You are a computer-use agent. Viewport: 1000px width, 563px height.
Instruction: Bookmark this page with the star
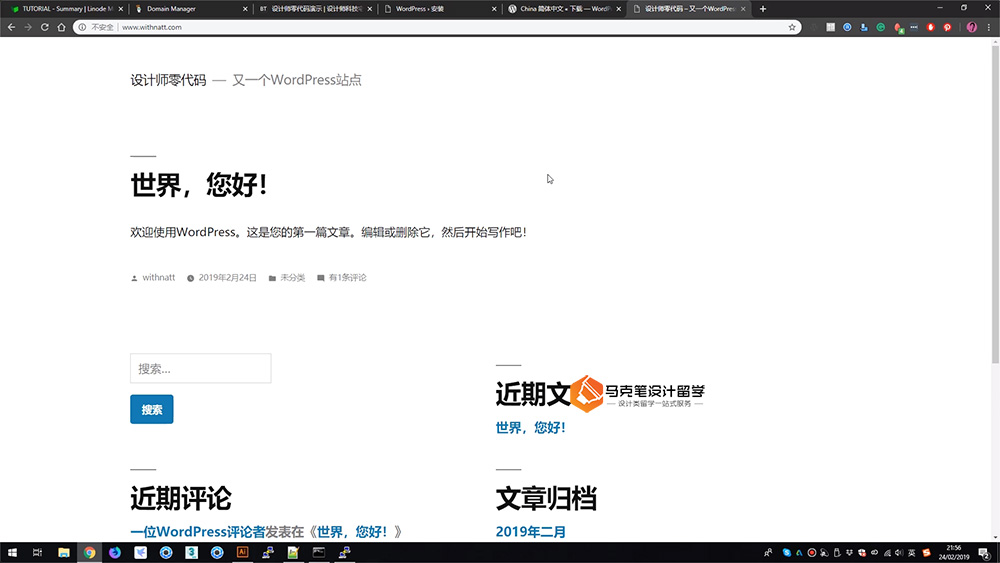tap(792, 27)
